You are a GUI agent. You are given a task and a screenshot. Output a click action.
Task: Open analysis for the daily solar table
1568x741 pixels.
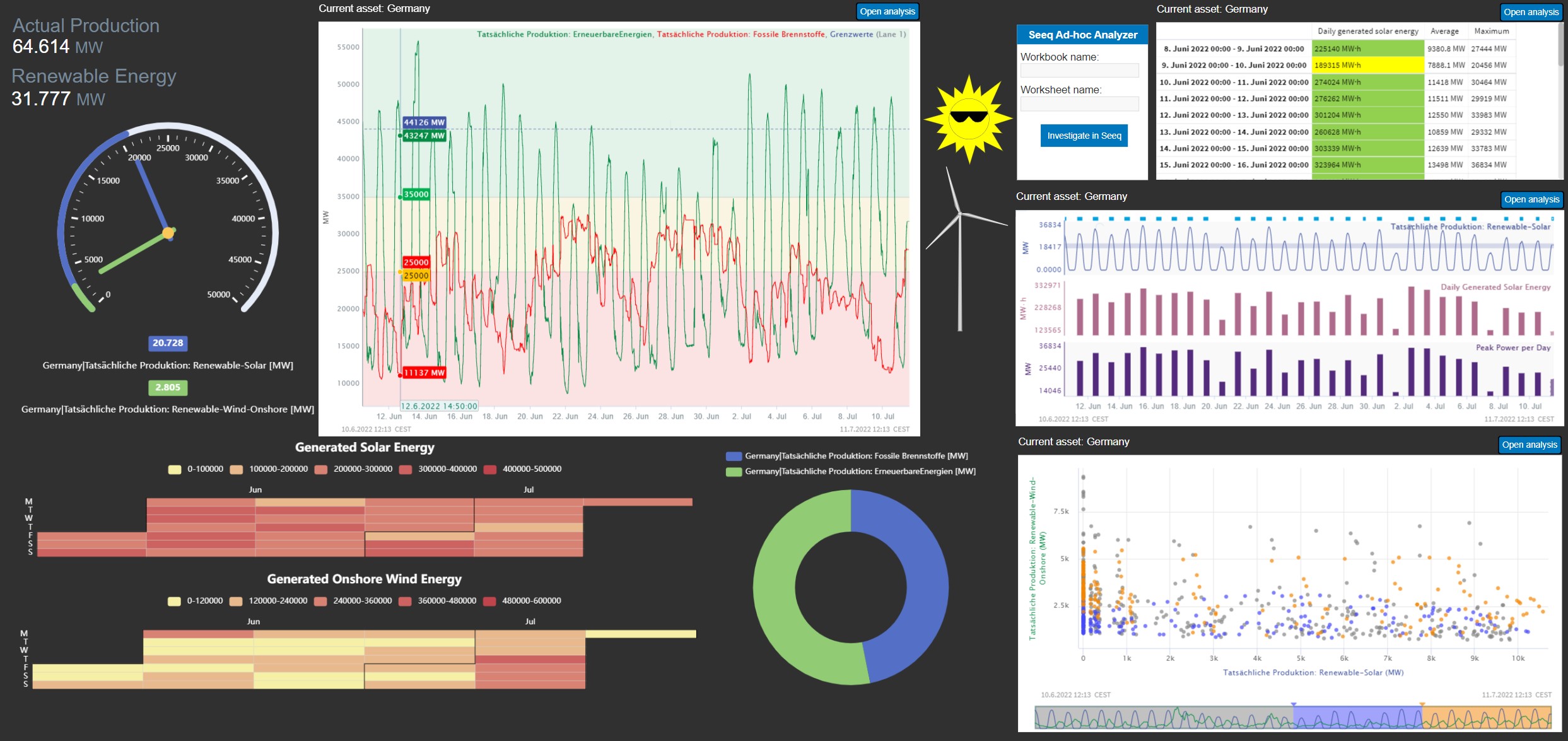pyautogui.click(x=1530, y=12)
